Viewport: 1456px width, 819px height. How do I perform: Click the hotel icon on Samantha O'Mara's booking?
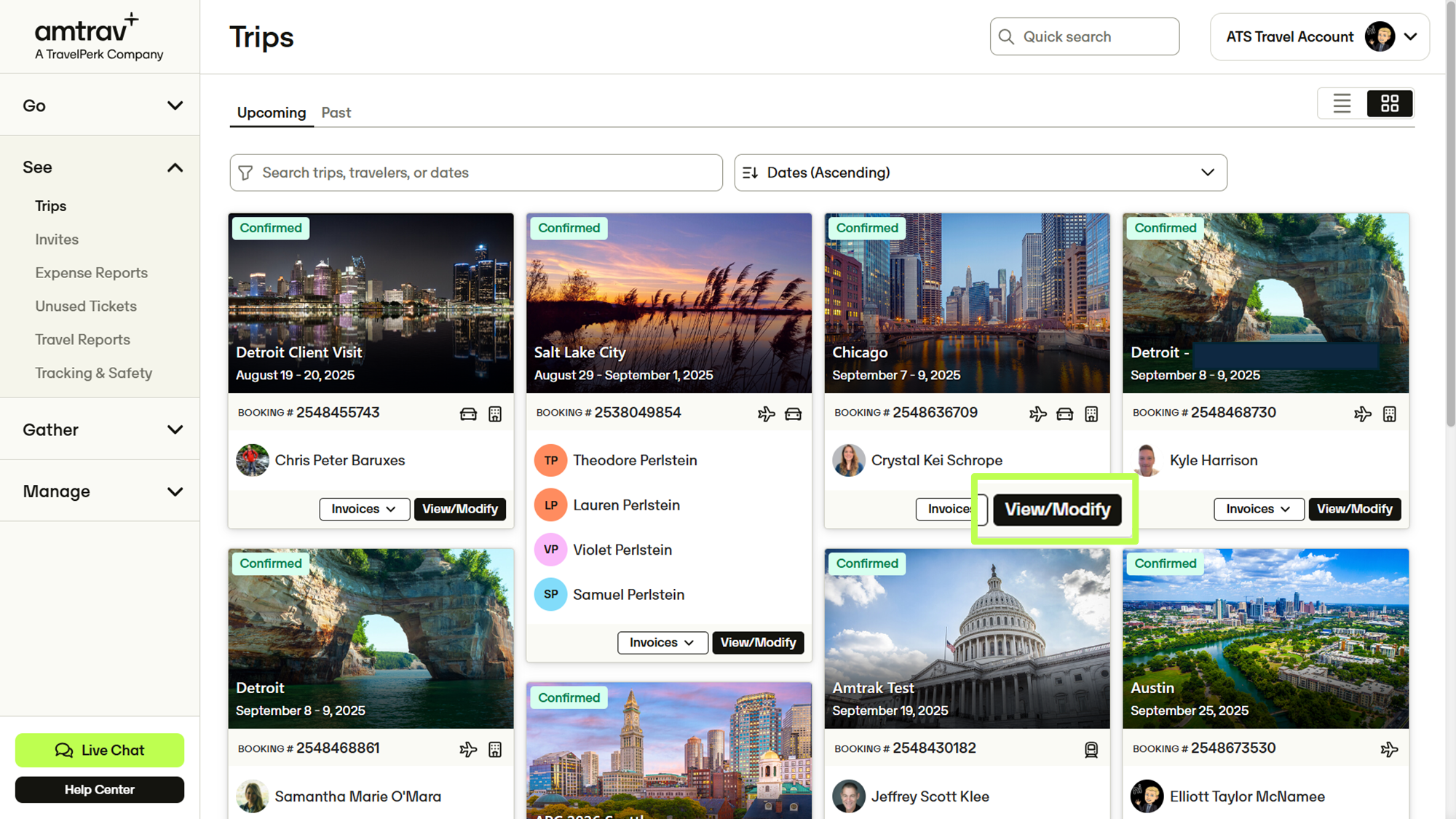[x=495, y=749]
